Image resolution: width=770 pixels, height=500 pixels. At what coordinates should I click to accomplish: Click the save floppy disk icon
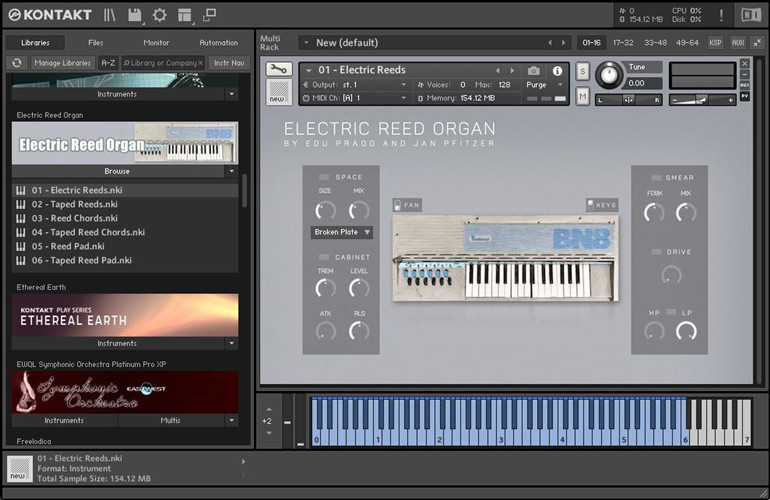click(135, 15)
